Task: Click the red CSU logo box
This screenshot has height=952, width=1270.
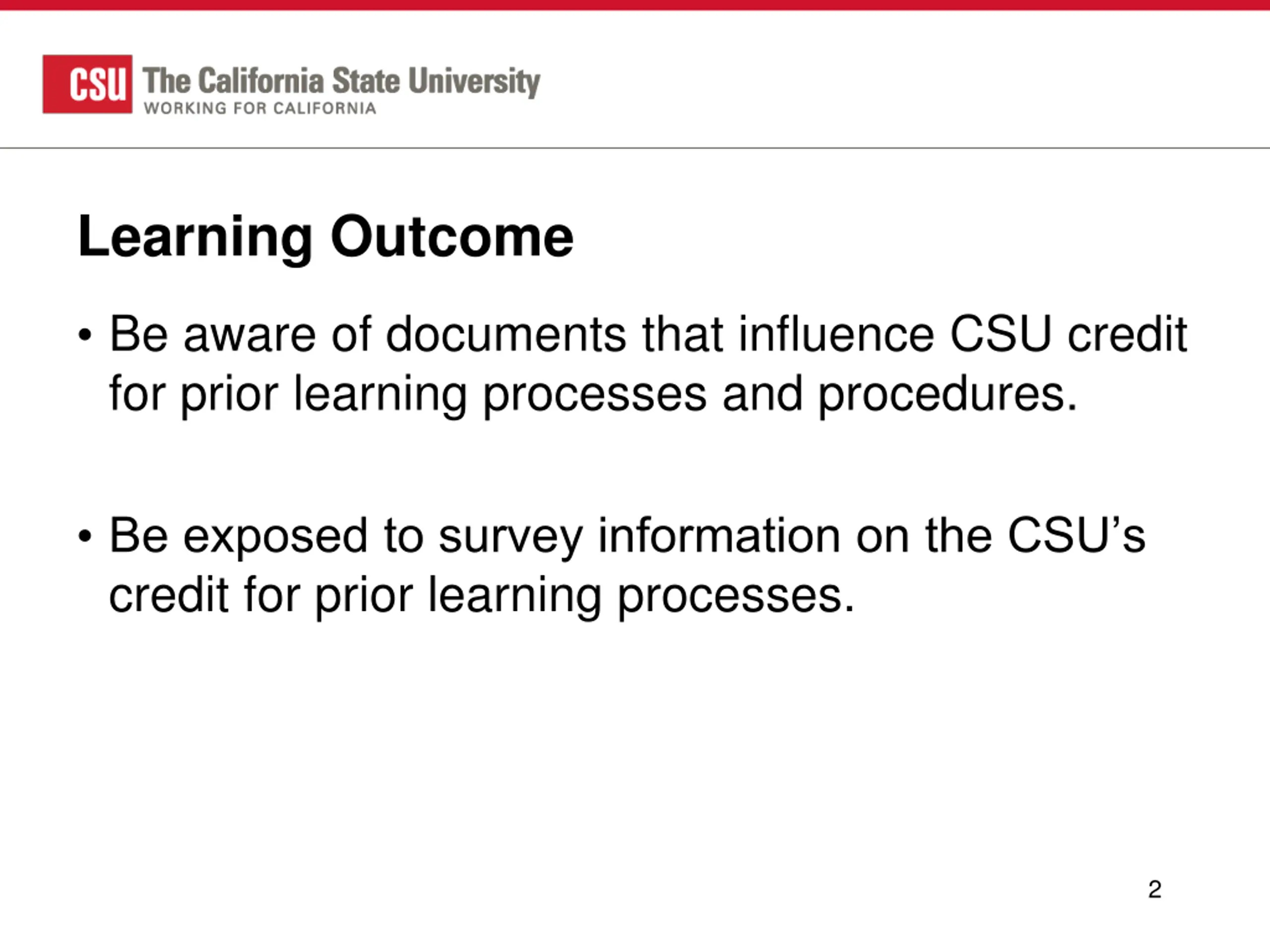Action: point(87,84)
